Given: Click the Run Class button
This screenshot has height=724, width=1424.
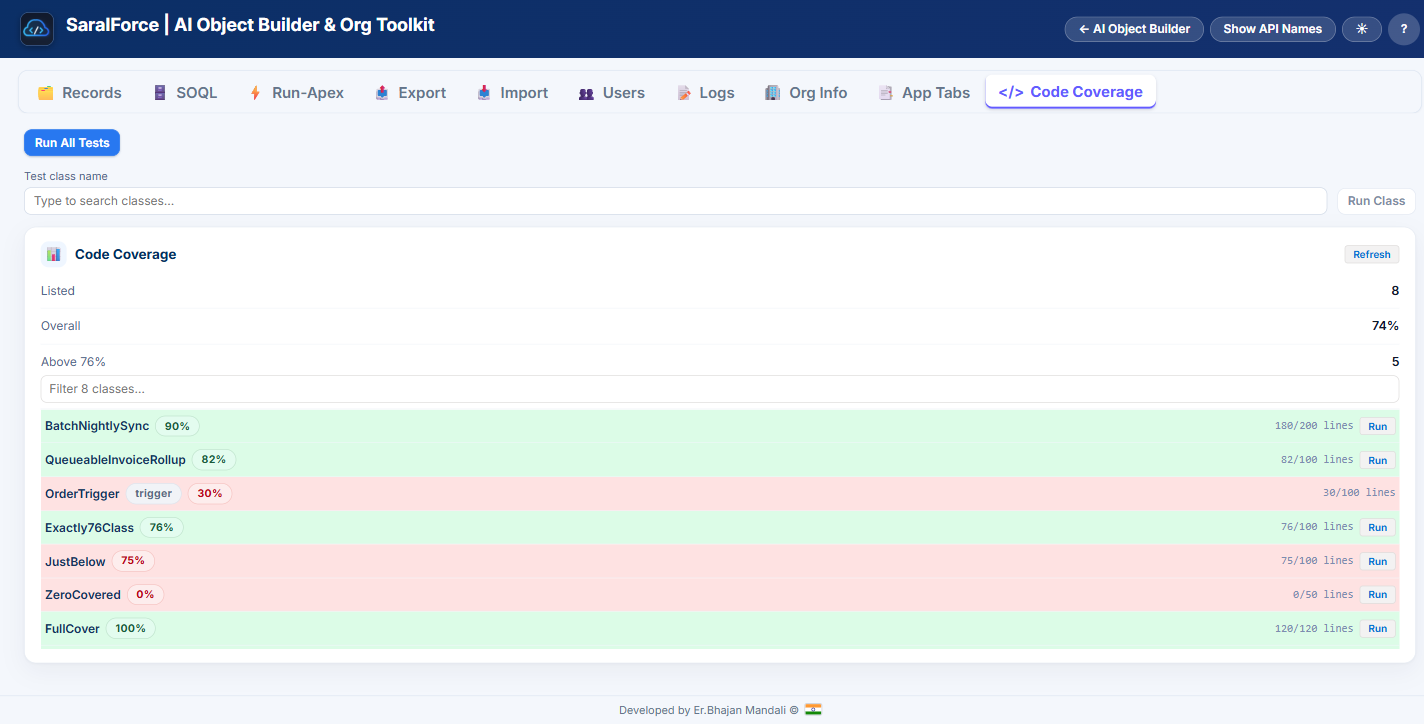Looking at the screenshot, I should (x=1376, y=201).
